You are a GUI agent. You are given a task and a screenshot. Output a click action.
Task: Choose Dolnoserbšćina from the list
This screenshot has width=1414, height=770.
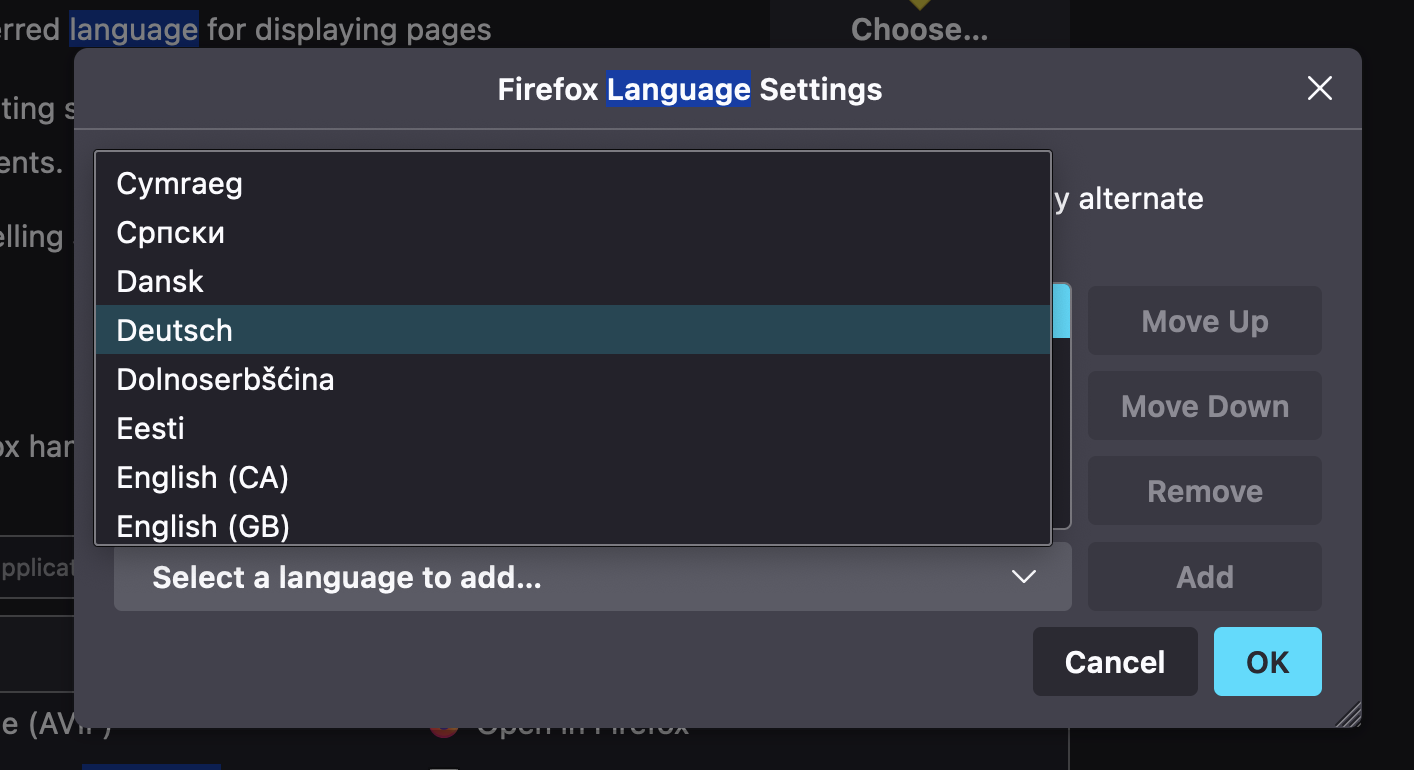(x=225, y=380)
